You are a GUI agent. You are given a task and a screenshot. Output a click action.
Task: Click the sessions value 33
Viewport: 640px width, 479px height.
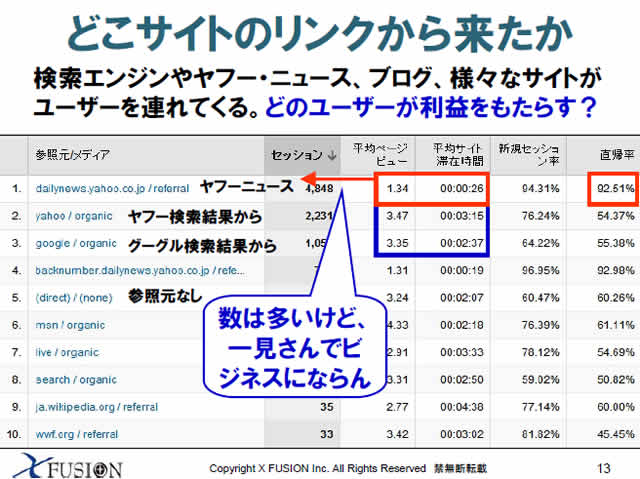327,434
